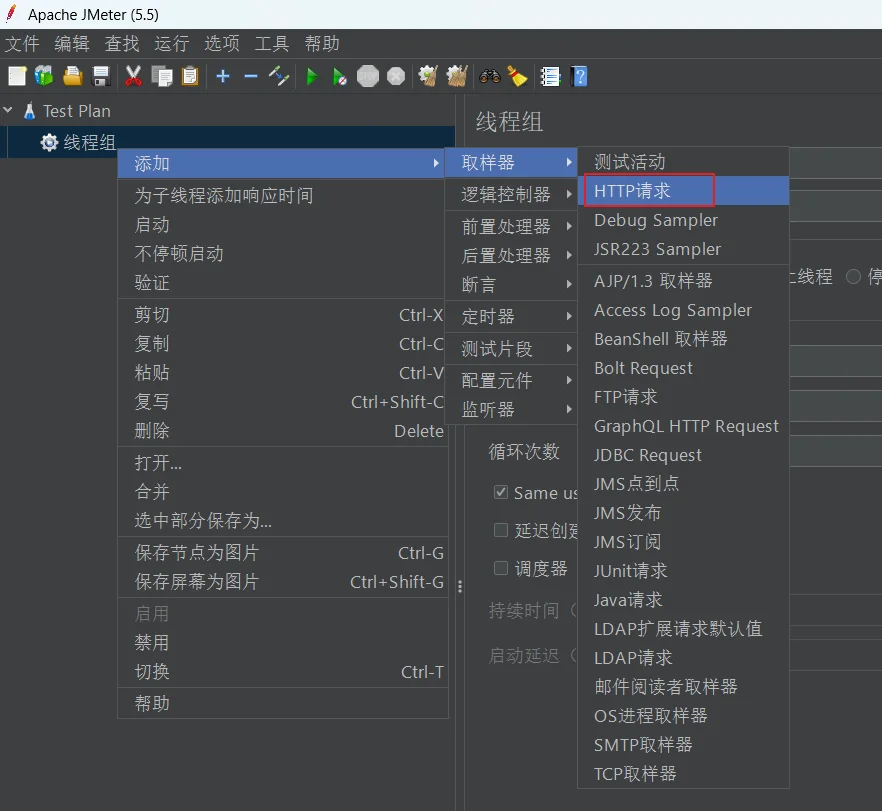This screenshot has height=811, width=882.
Task: Click the Paste clipboard icon
Action: (190, 76)
